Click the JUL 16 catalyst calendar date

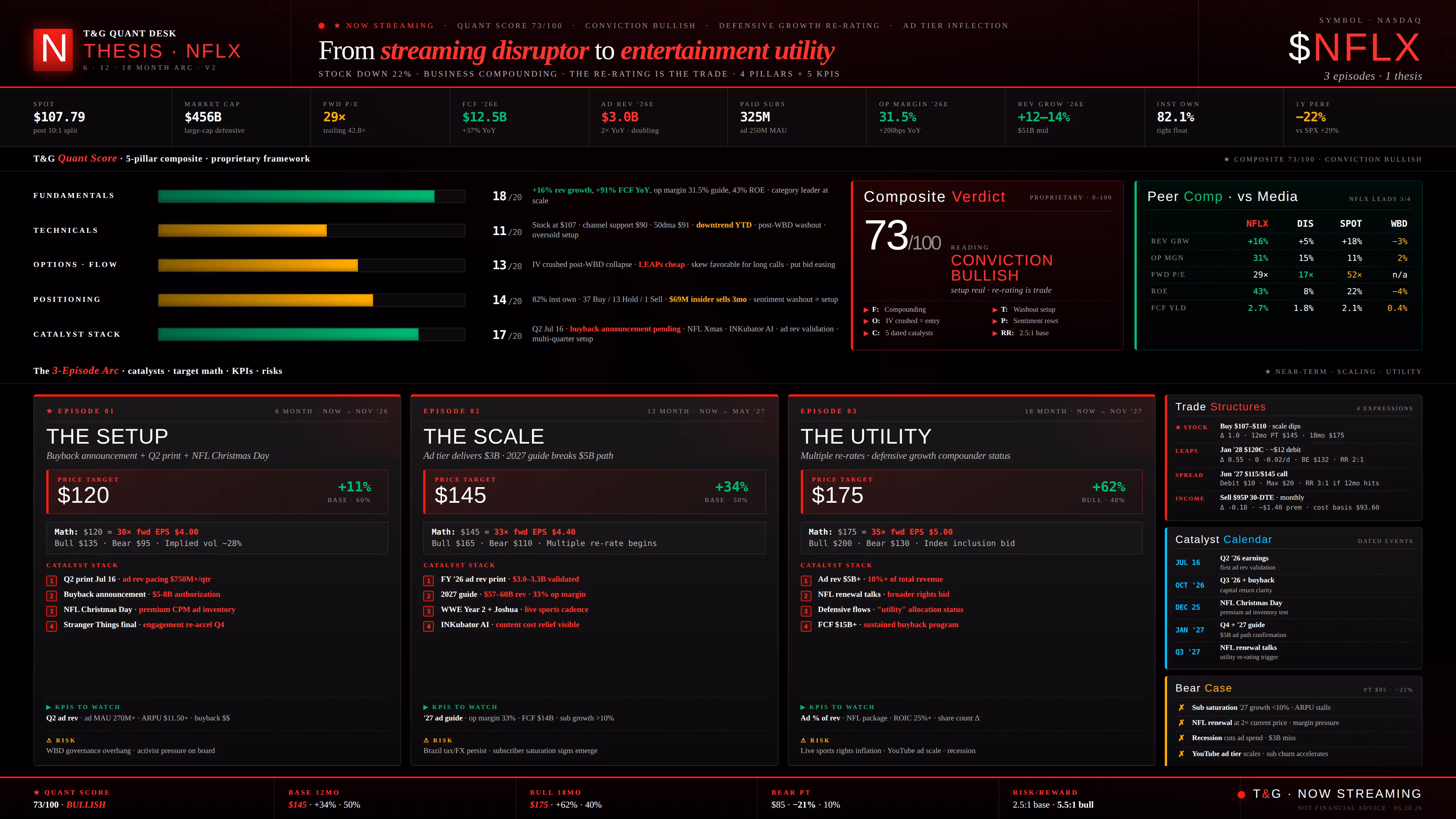tap(1188, 563)
